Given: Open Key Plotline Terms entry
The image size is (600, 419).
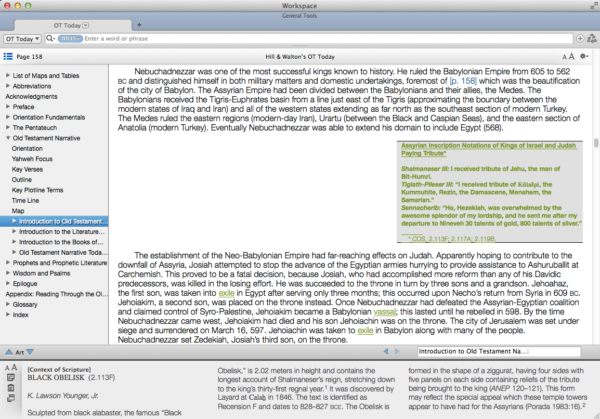Looking at the screenshot, I should (x=38, y=190).
